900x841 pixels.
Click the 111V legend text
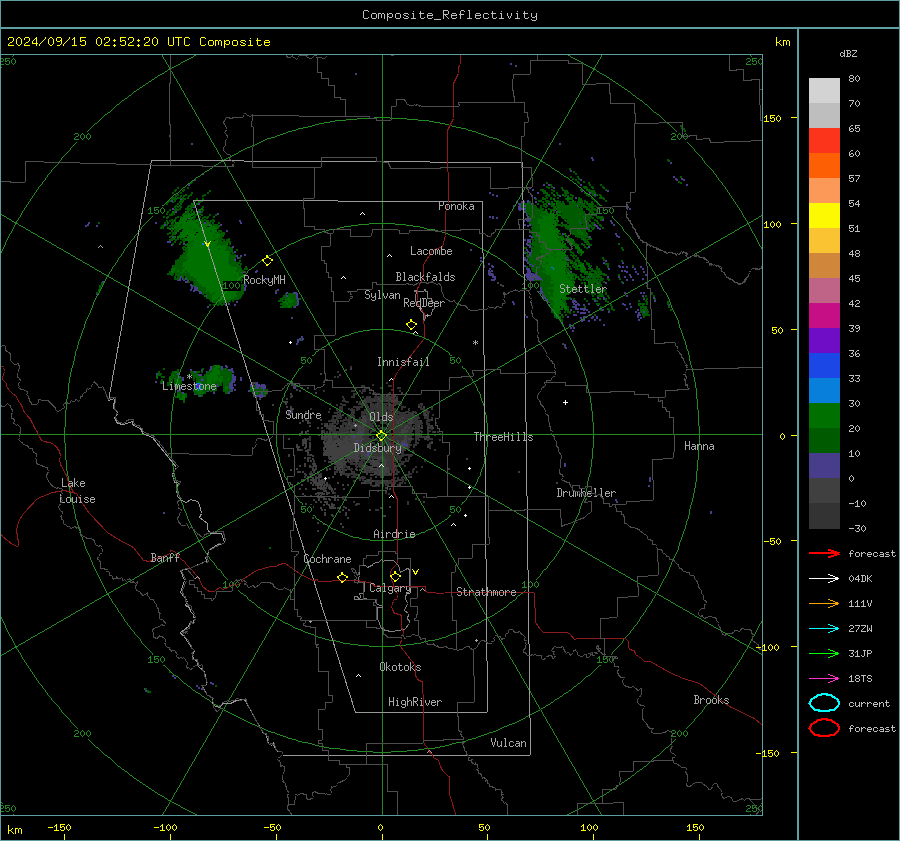(860, 603)
